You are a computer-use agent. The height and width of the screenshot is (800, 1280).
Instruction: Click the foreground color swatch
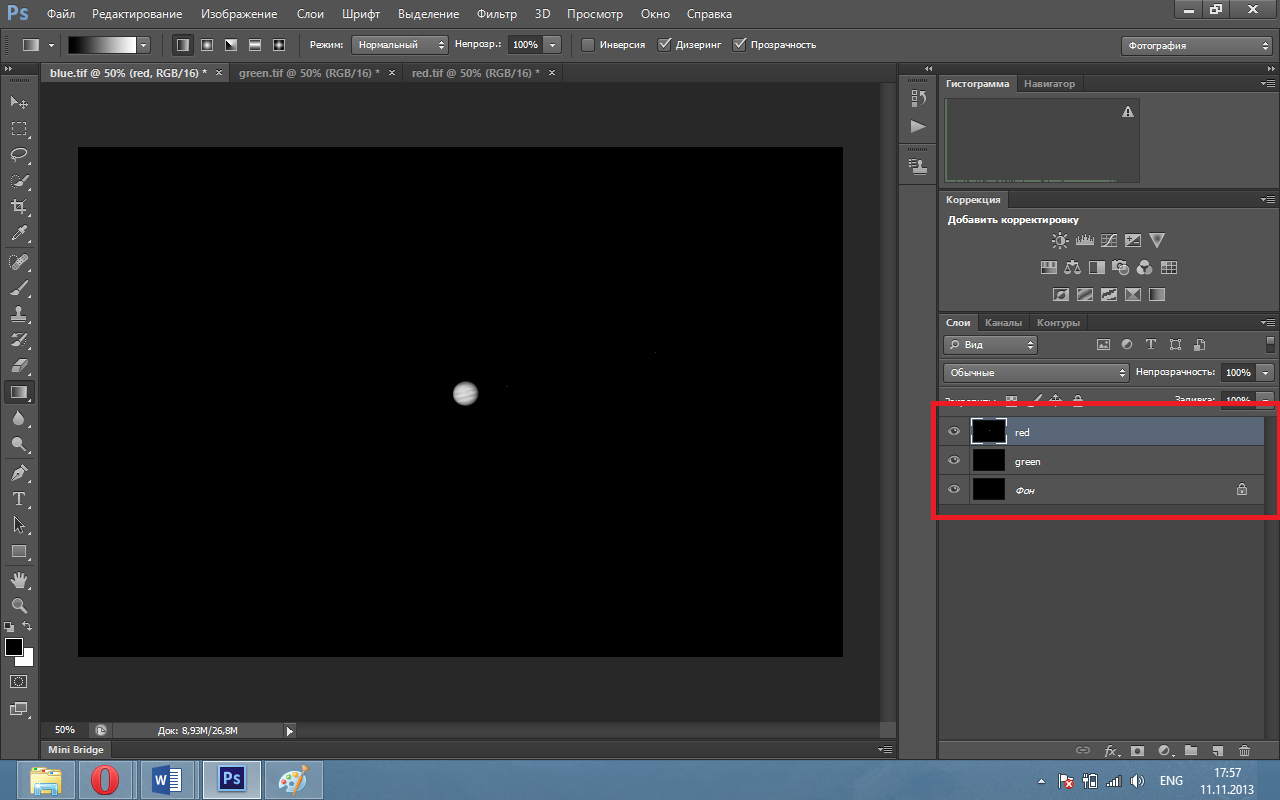(x=14, y=647)
